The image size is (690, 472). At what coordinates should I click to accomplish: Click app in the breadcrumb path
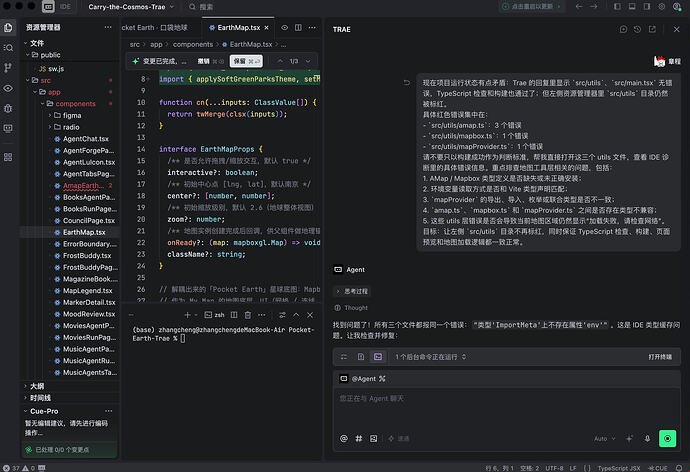point(156,44)
